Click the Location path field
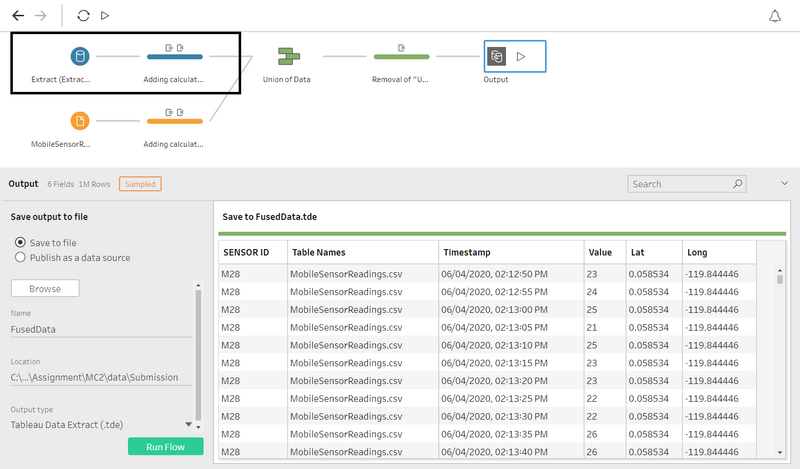The image size is (800, 469). pyautogui.click(x=101, y=378)
